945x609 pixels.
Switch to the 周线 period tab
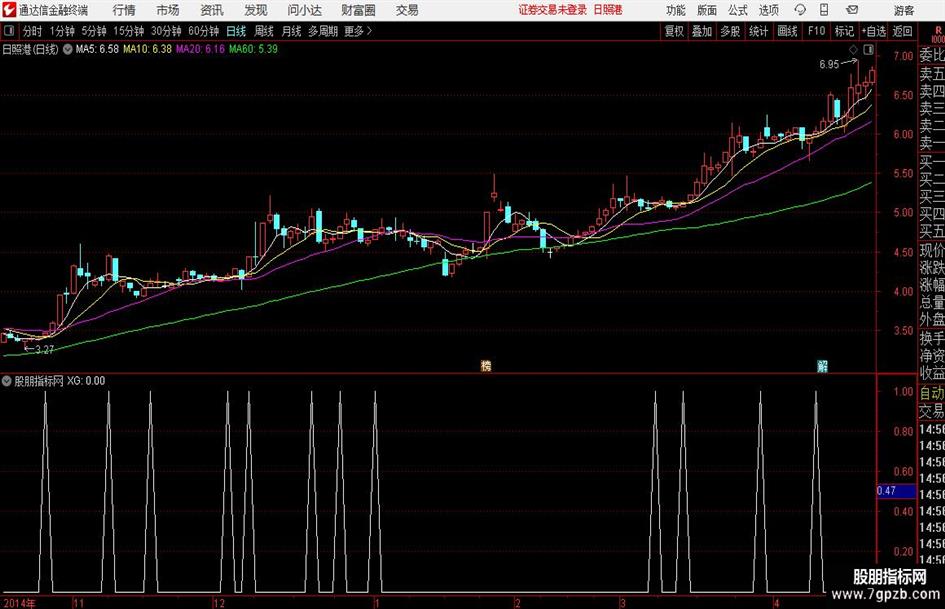(x=264, y=31)
